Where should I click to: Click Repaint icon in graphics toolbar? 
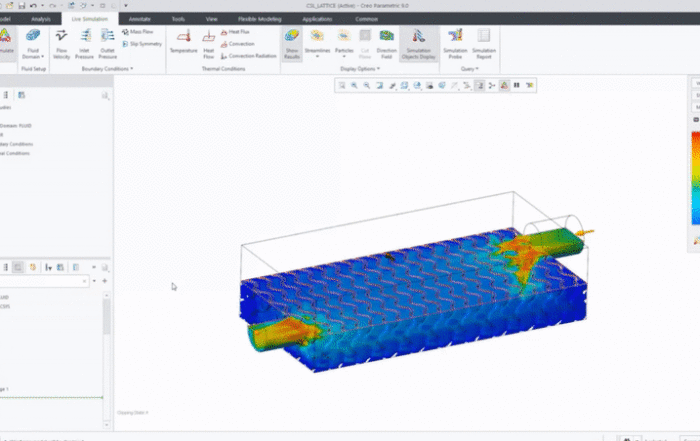(379, 85)
